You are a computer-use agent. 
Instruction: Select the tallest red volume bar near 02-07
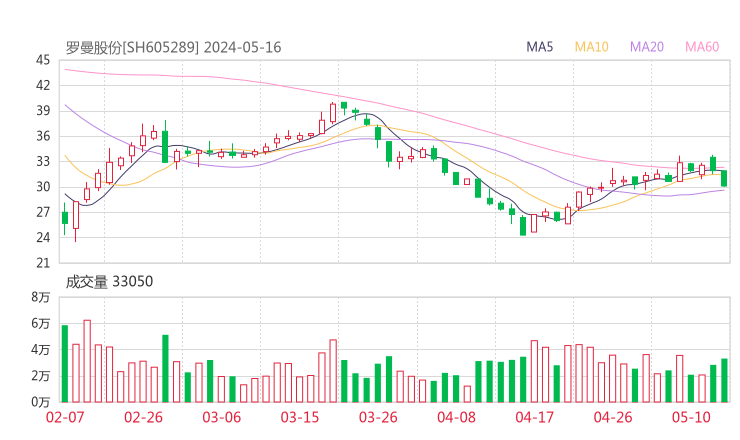tap(87, 361)
